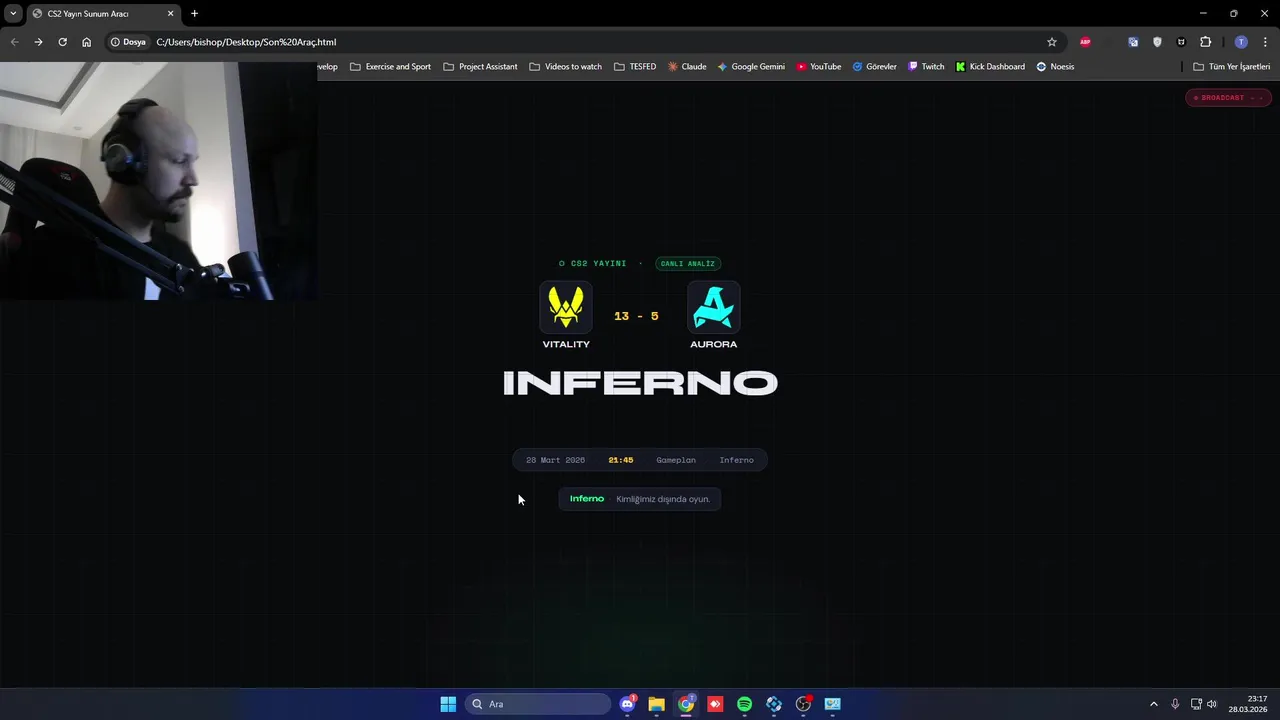This screenshot has width=1280, height=720.
Task: Open the Chrome three-dot menu
Action: click(x=1266, y=42)
